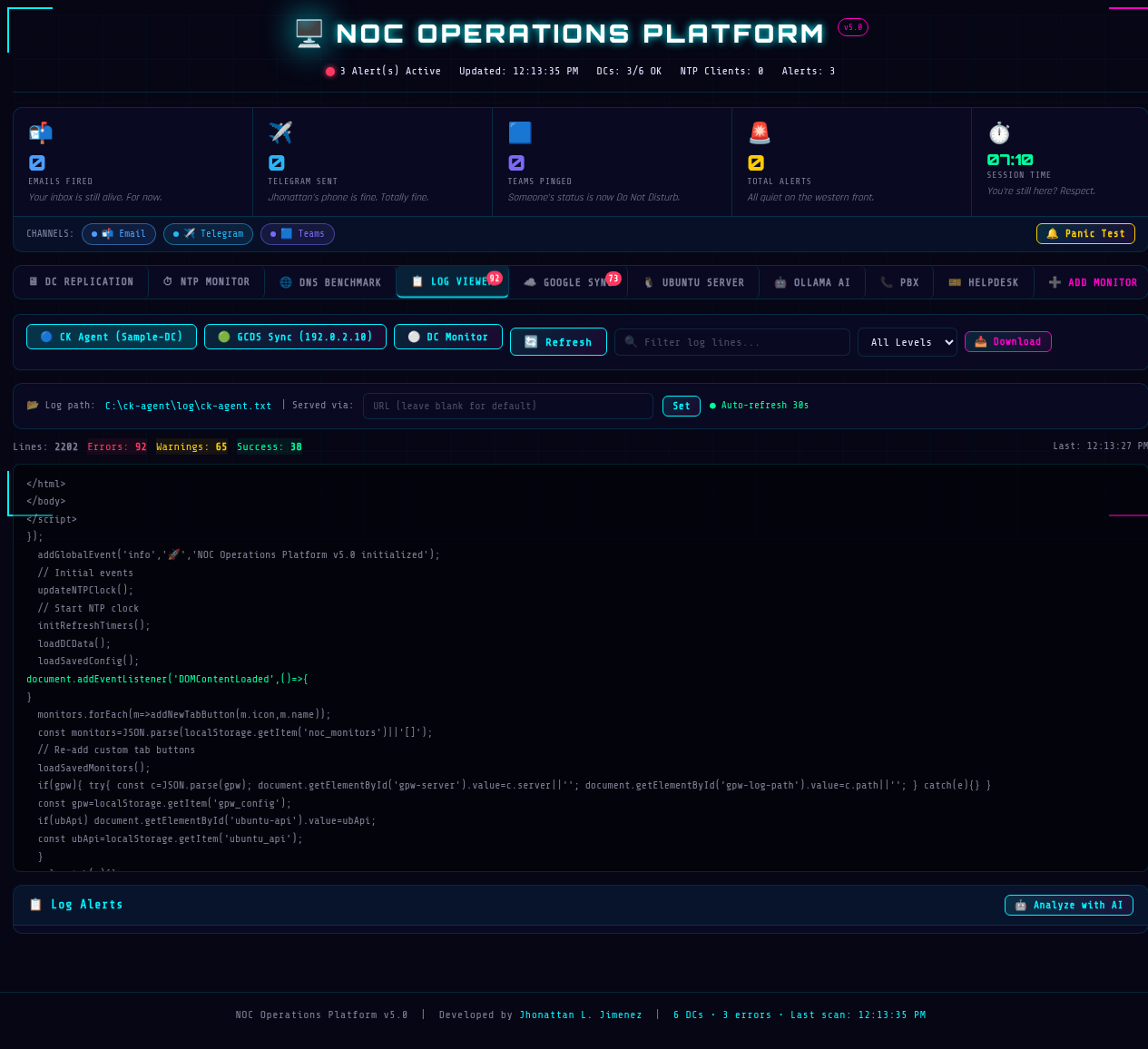Screen dimensions: 1148x1049
Task: Click the blue square Teams Pinged icon
Action: click(x=520, y=132)
